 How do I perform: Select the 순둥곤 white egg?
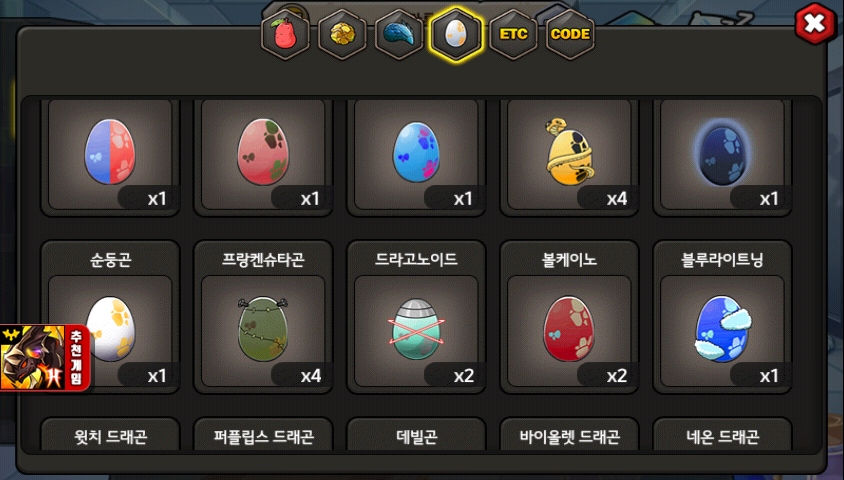[110, 331]
